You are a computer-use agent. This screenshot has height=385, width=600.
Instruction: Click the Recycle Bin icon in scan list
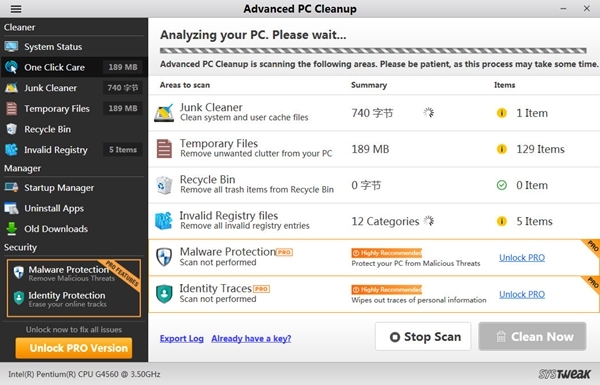(x=164, y=185)
